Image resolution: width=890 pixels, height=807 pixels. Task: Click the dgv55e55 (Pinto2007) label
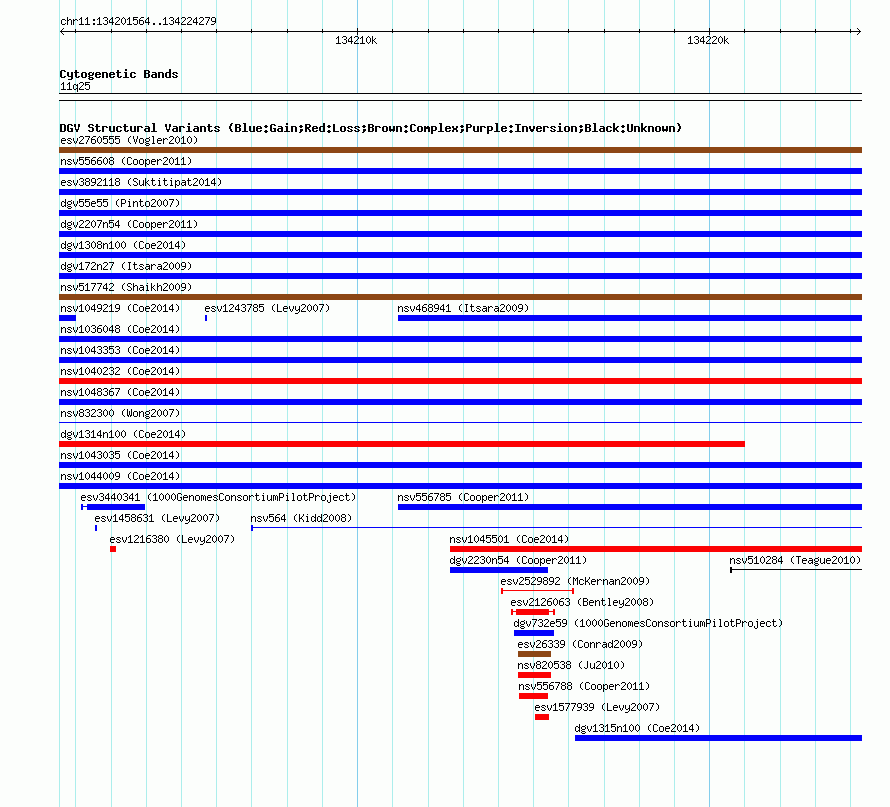coord(120,203)
